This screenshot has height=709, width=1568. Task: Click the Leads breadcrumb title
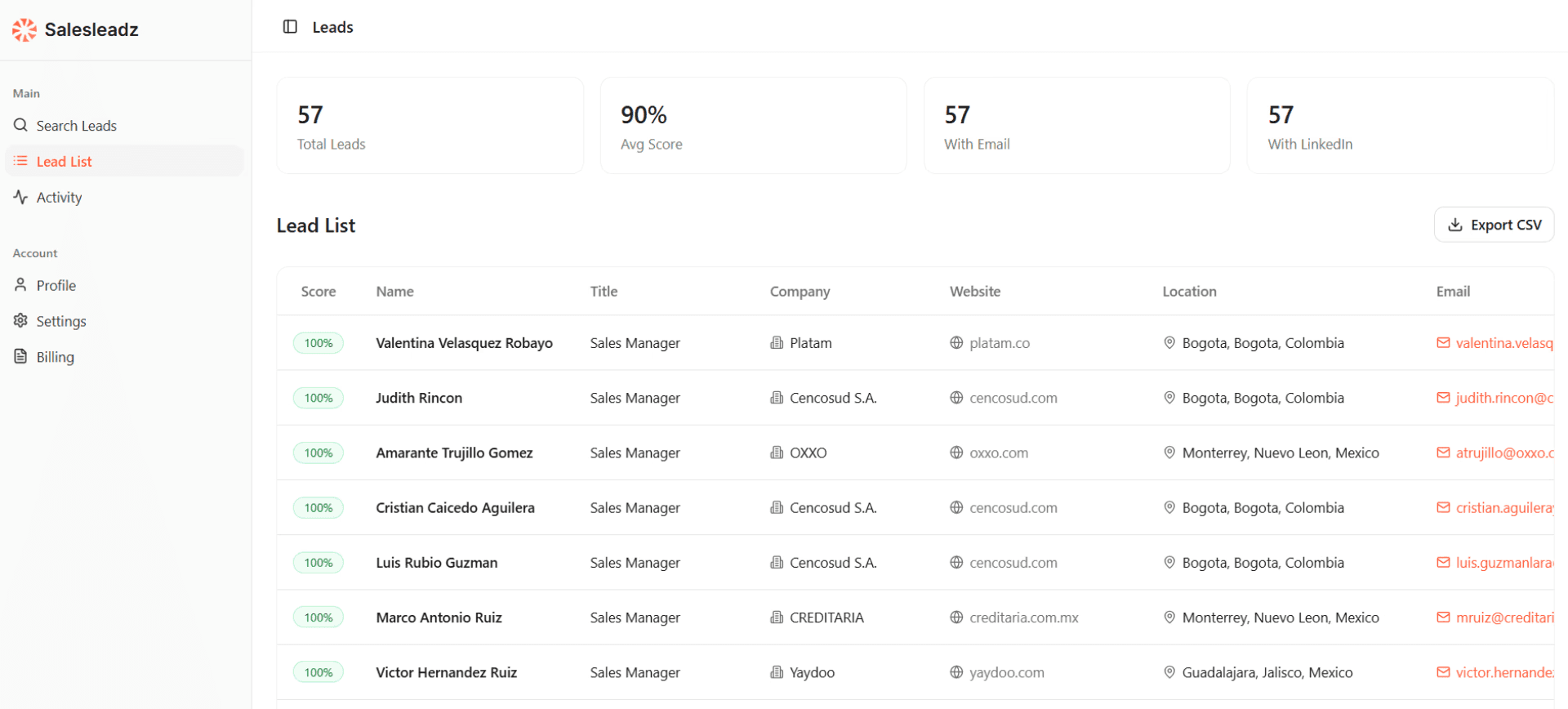332,27
